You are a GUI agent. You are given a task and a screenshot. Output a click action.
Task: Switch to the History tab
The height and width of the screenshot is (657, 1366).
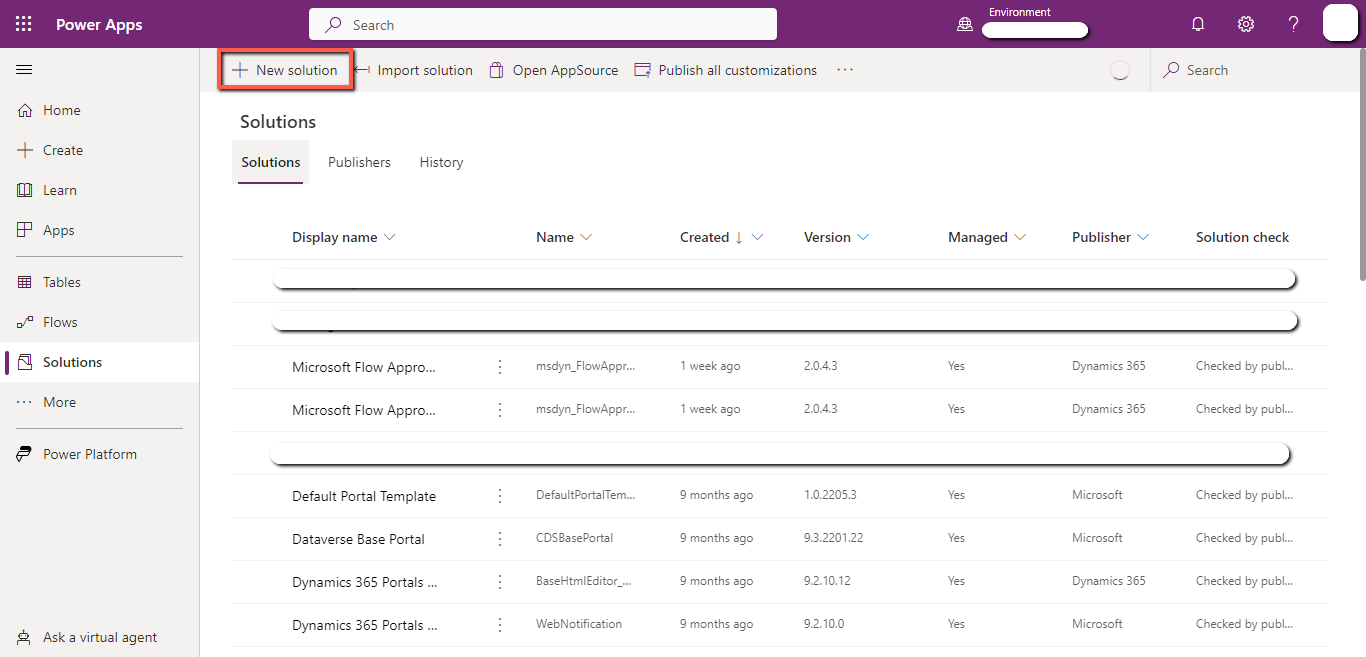click(441, 162)
